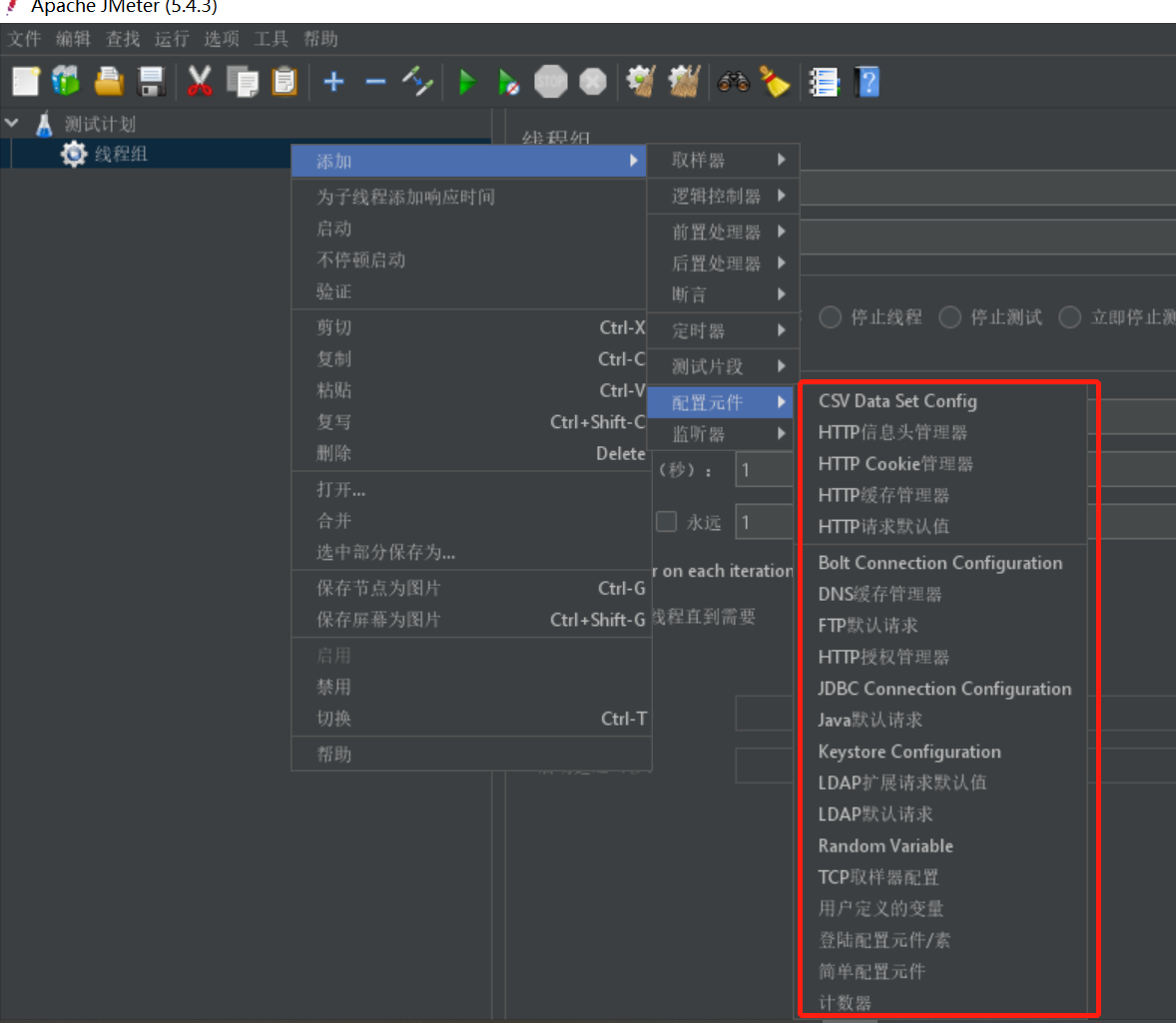Viewport: 1176px width, 1023px height.
Task: Click the Shutdown round X icon
Action: pyautogui.click(x=593, y=82)
